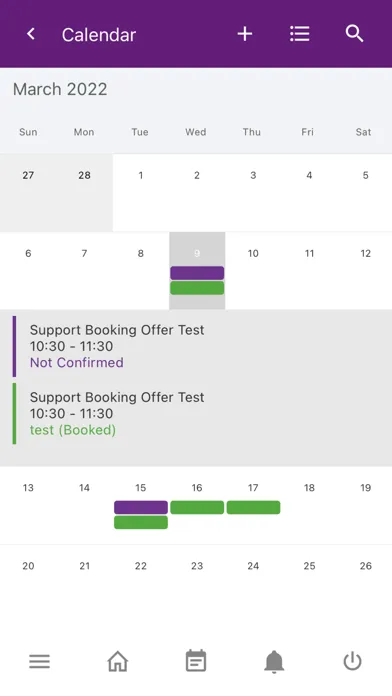
Task: Tap the March 2022 month title
Action: (x=60, y=89)
